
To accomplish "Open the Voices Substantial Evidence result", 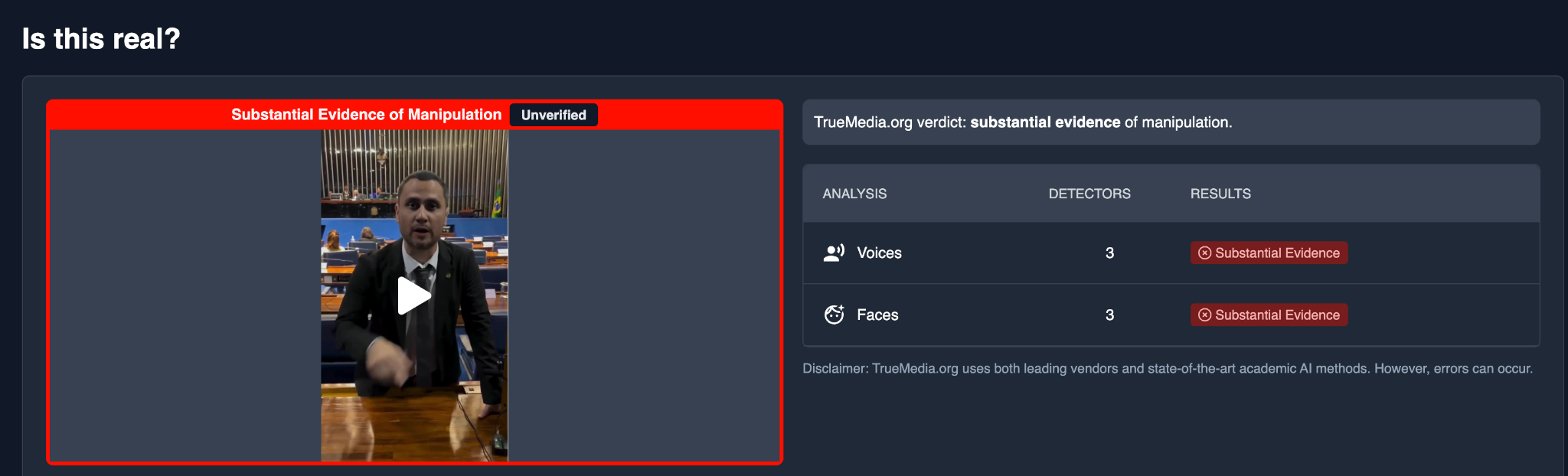I will [x=1269, y=253].
